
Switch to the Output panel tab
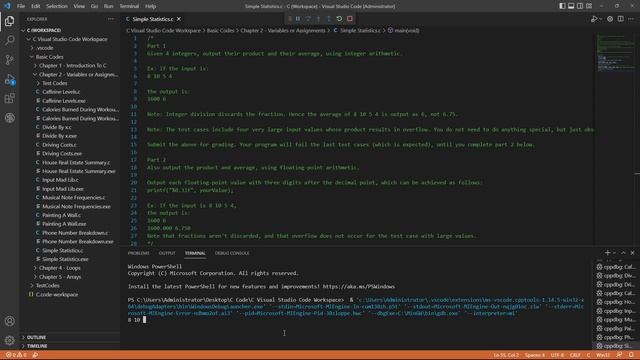pyautogui.click(x=167, y=253)
